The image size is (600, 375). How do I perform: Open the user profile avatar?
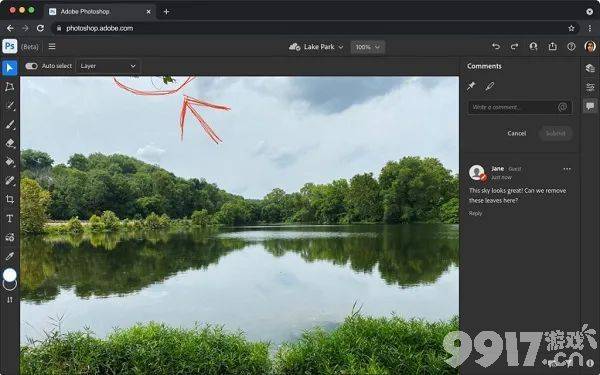590,46
